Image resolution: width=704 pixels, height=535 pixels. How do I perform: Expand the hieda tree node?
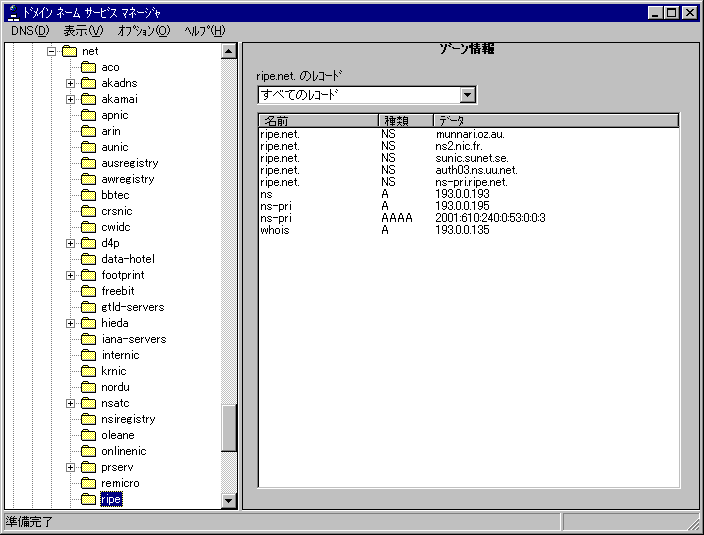tap(71, 323)
